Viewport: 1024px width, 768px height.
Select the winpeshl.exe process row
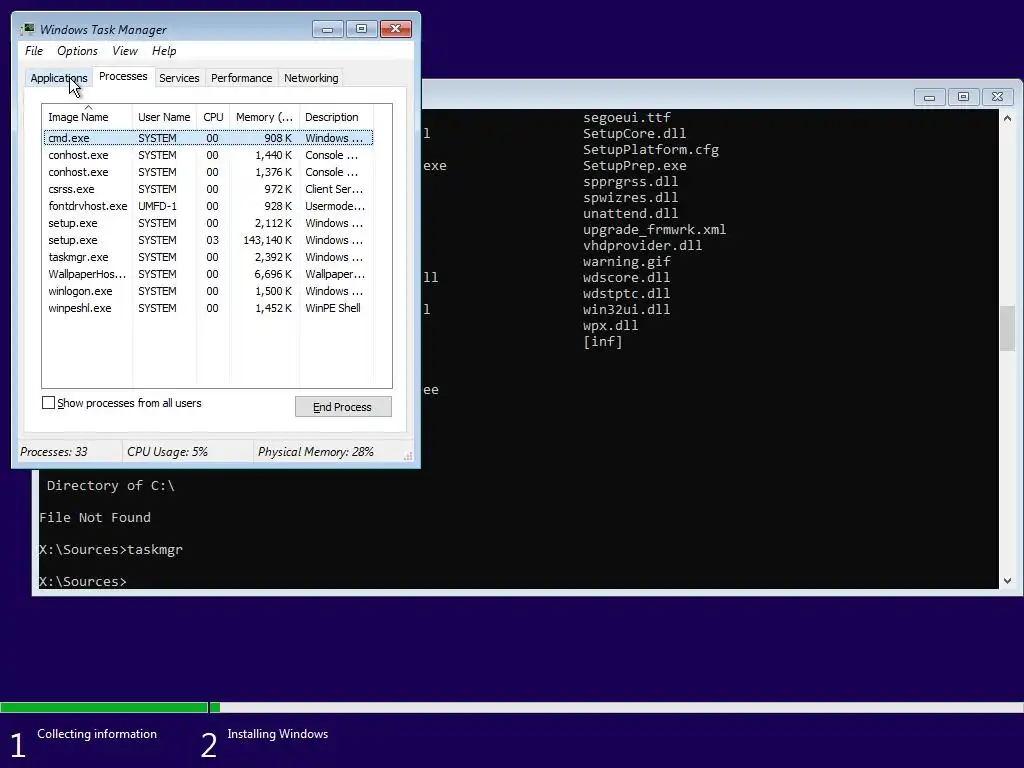pyautogui.click(x=208, y=308)
